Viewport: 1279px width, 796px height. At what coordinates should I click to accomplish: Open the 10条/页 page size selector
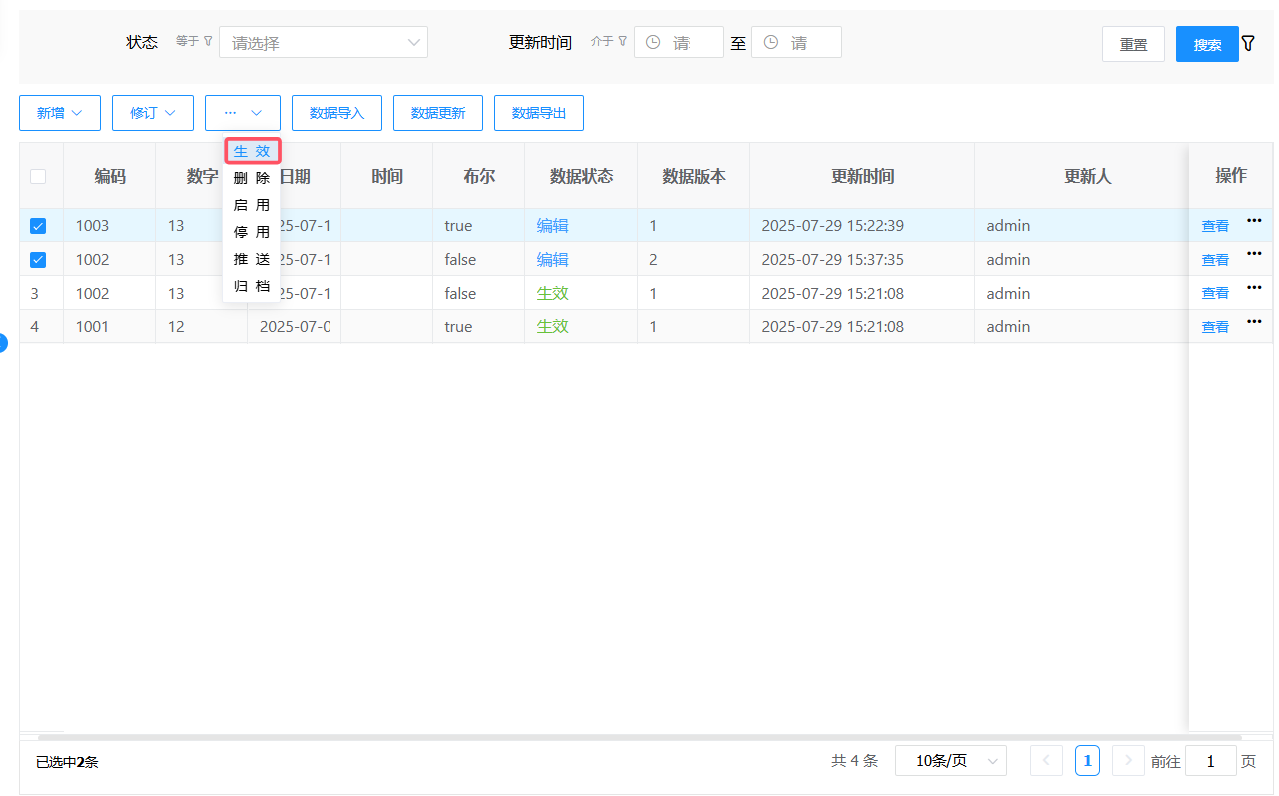950,761
